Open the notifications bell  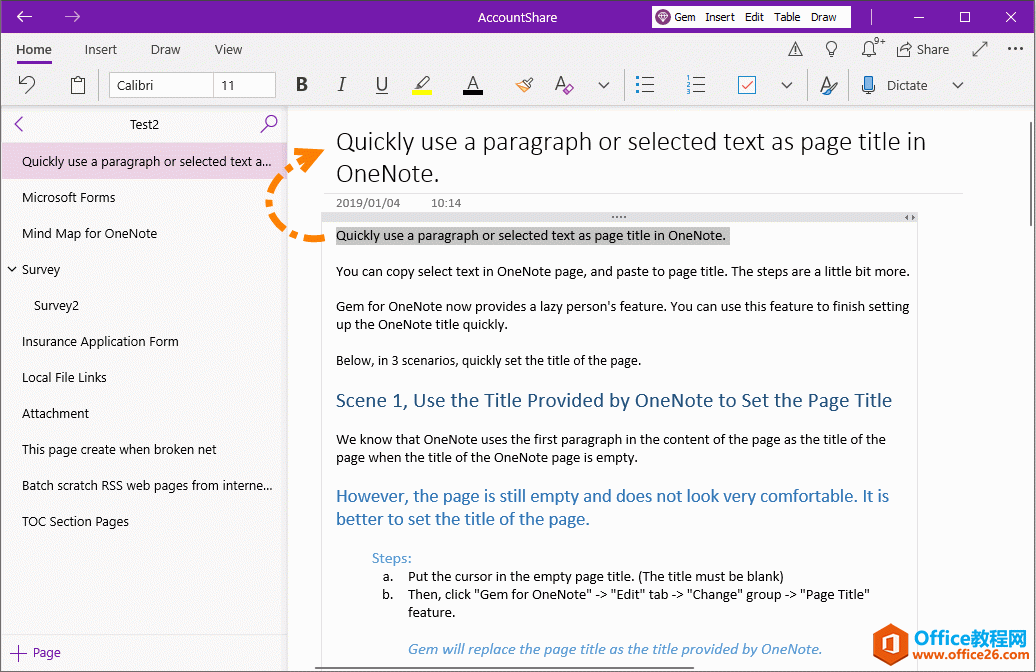[x=869, y=49]
